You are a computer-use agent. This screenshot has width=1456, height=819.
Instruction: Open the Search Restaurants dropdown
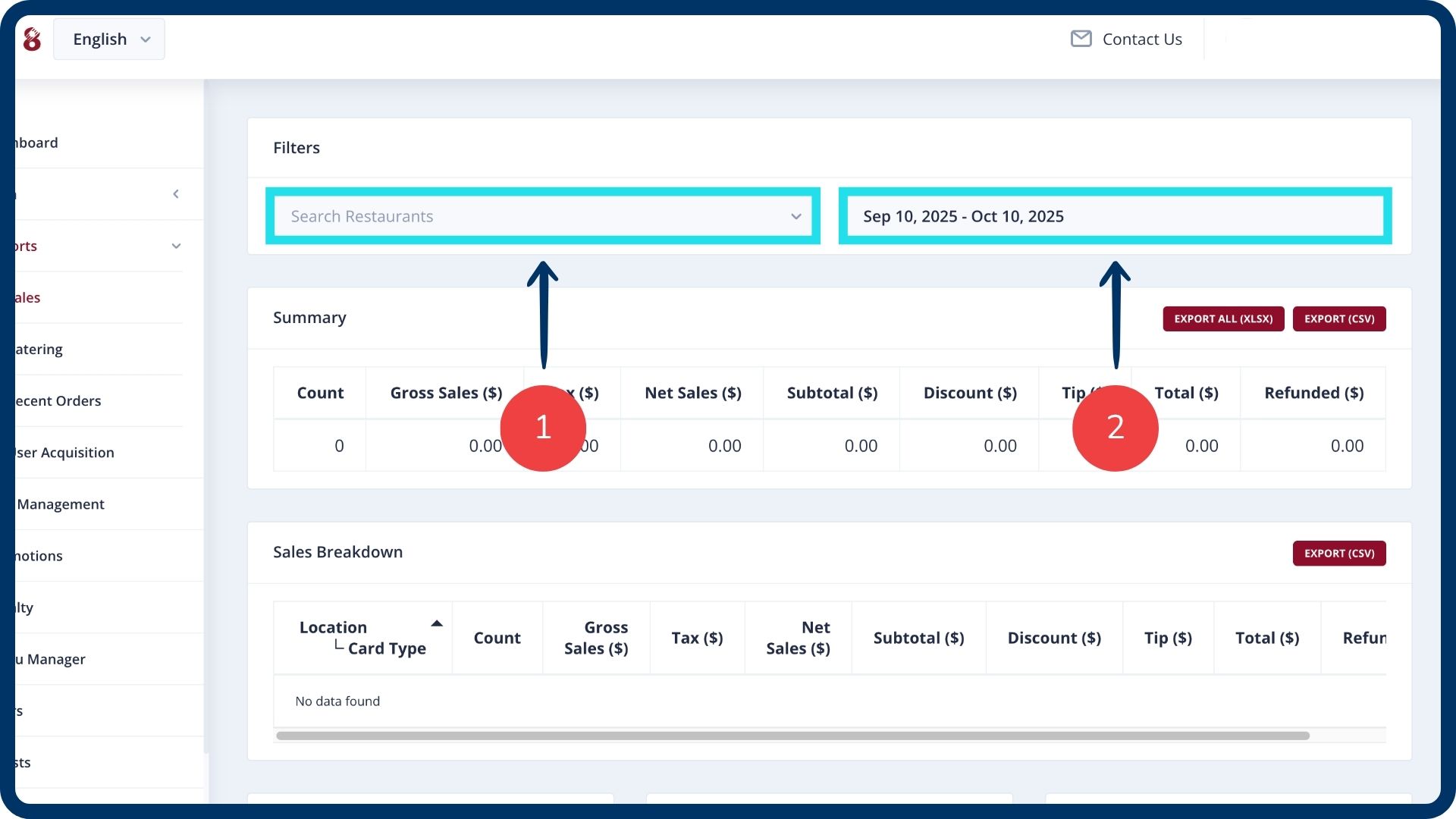tap(543, 216)
